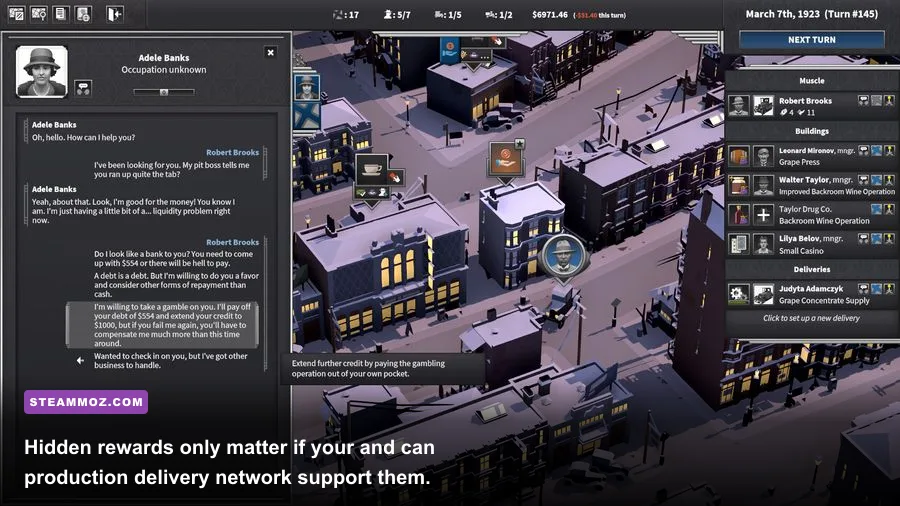
Task: Open the first map overview icon in top toolbar
Action: [x=17, y=14]
